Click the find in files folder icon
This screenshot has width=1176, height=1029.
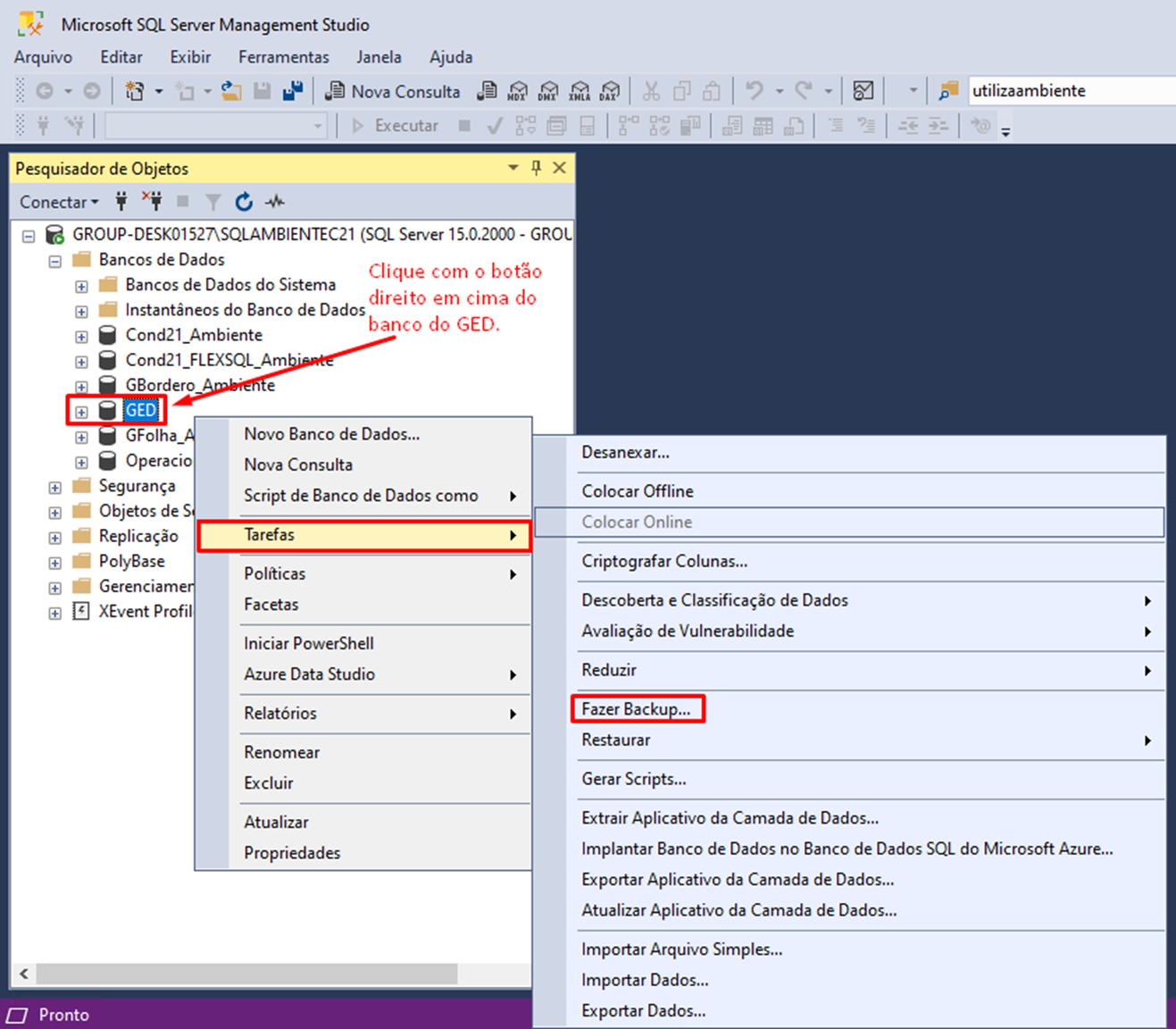(948, 91)
